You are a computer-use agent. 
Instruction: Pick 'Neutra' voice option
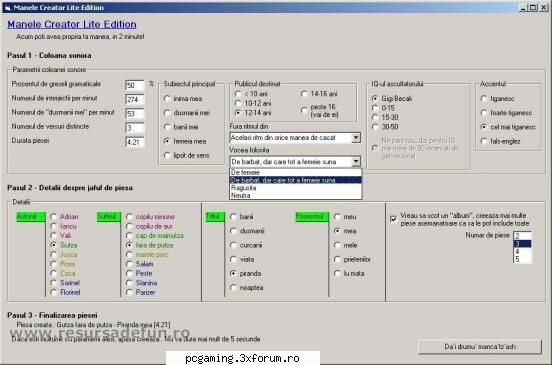pyautogui.click(x=295, y=195)
